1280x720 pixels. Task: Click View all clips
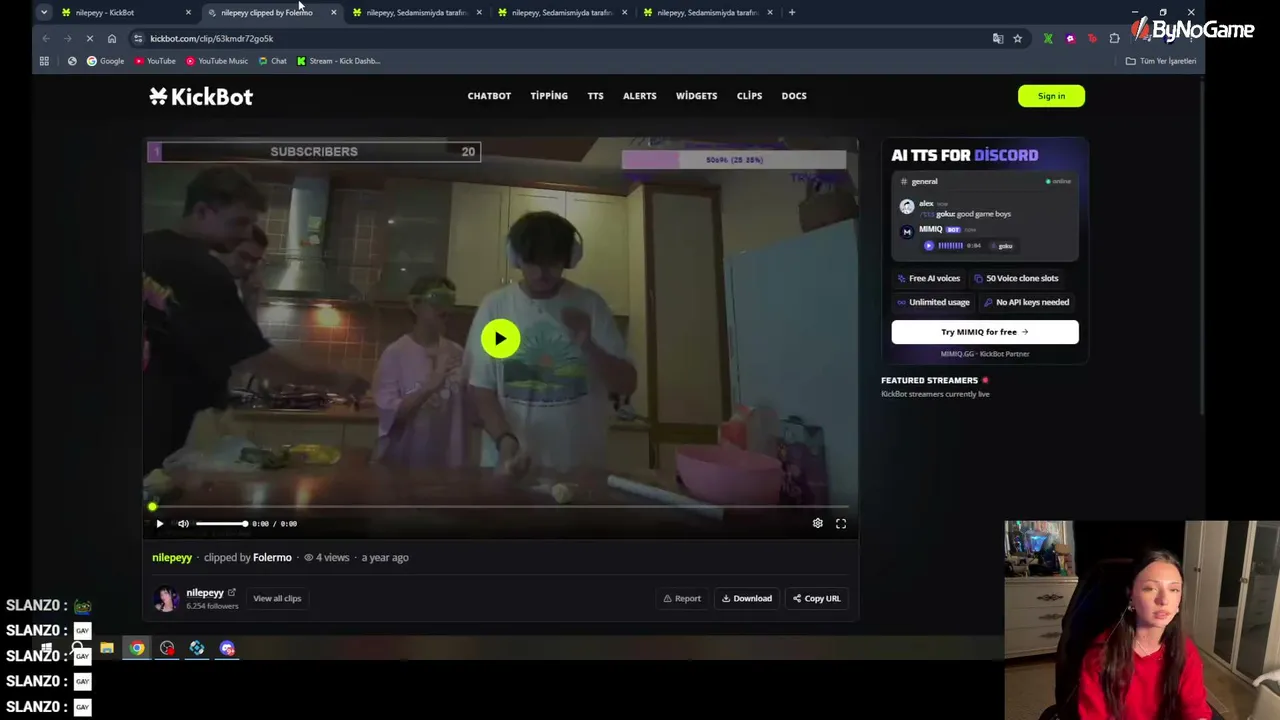(277, 598)
